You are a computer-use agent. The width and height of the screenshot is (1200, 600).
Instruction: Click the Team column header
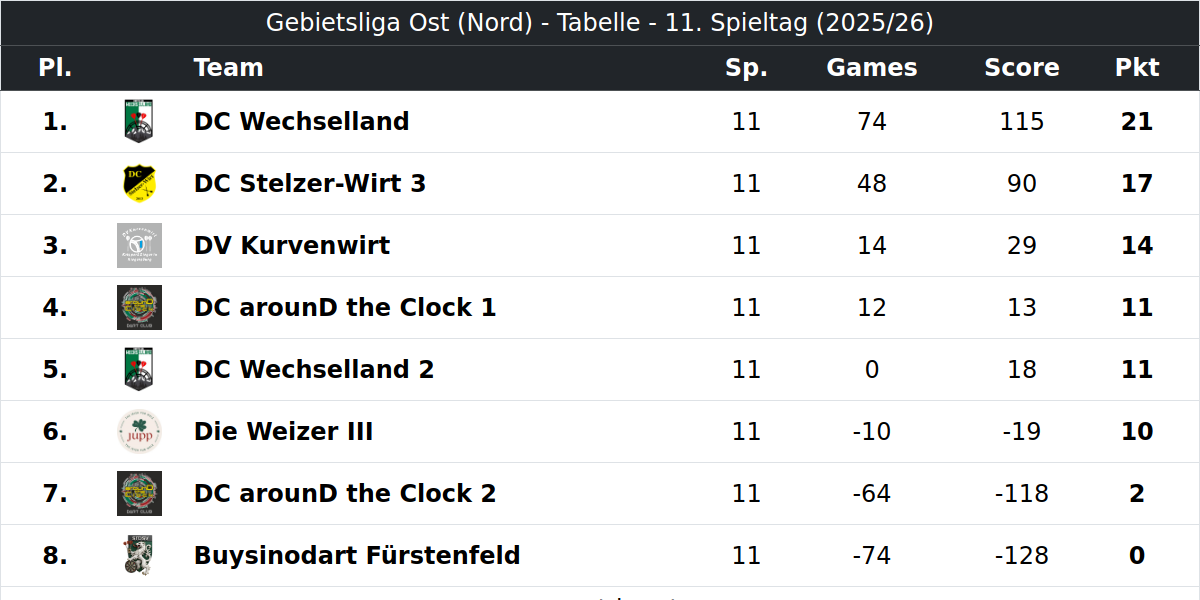point(229,67)
